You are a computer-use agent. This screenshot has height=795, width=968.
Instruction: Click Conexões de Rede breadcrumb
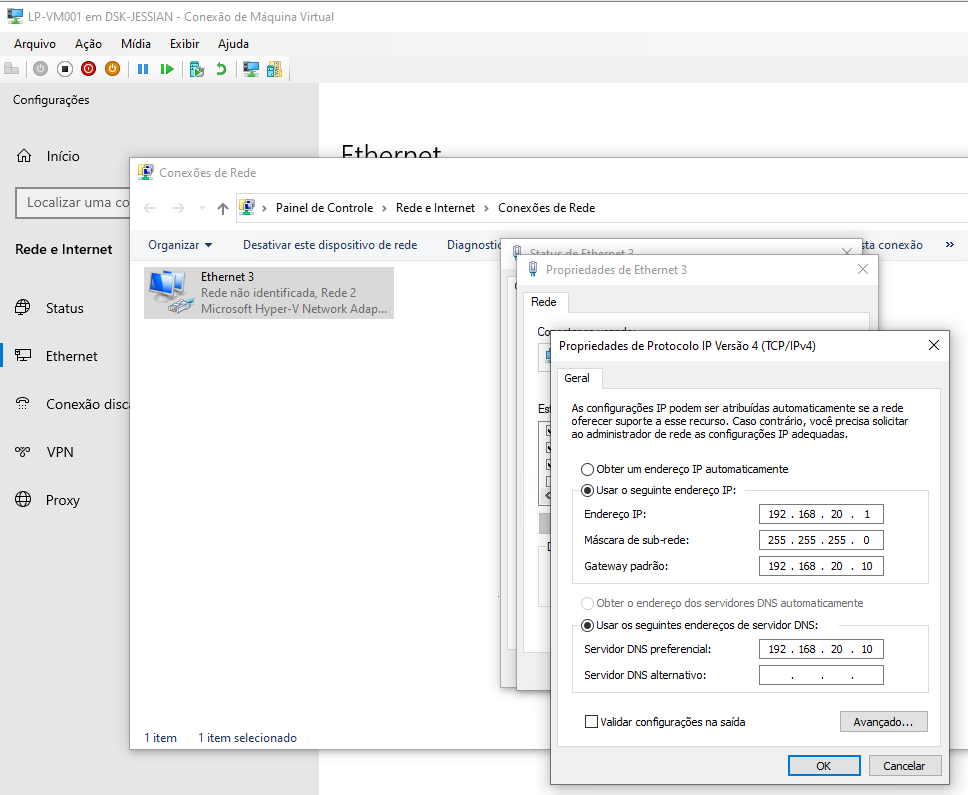click(546, 208)
